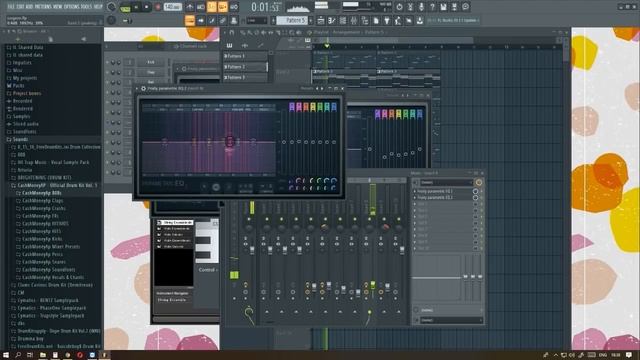Image resolution: width=640 pixels, height=360 pixels.
Task: Select Pattern 2 in the pattern picker
Action: (245, 67)
